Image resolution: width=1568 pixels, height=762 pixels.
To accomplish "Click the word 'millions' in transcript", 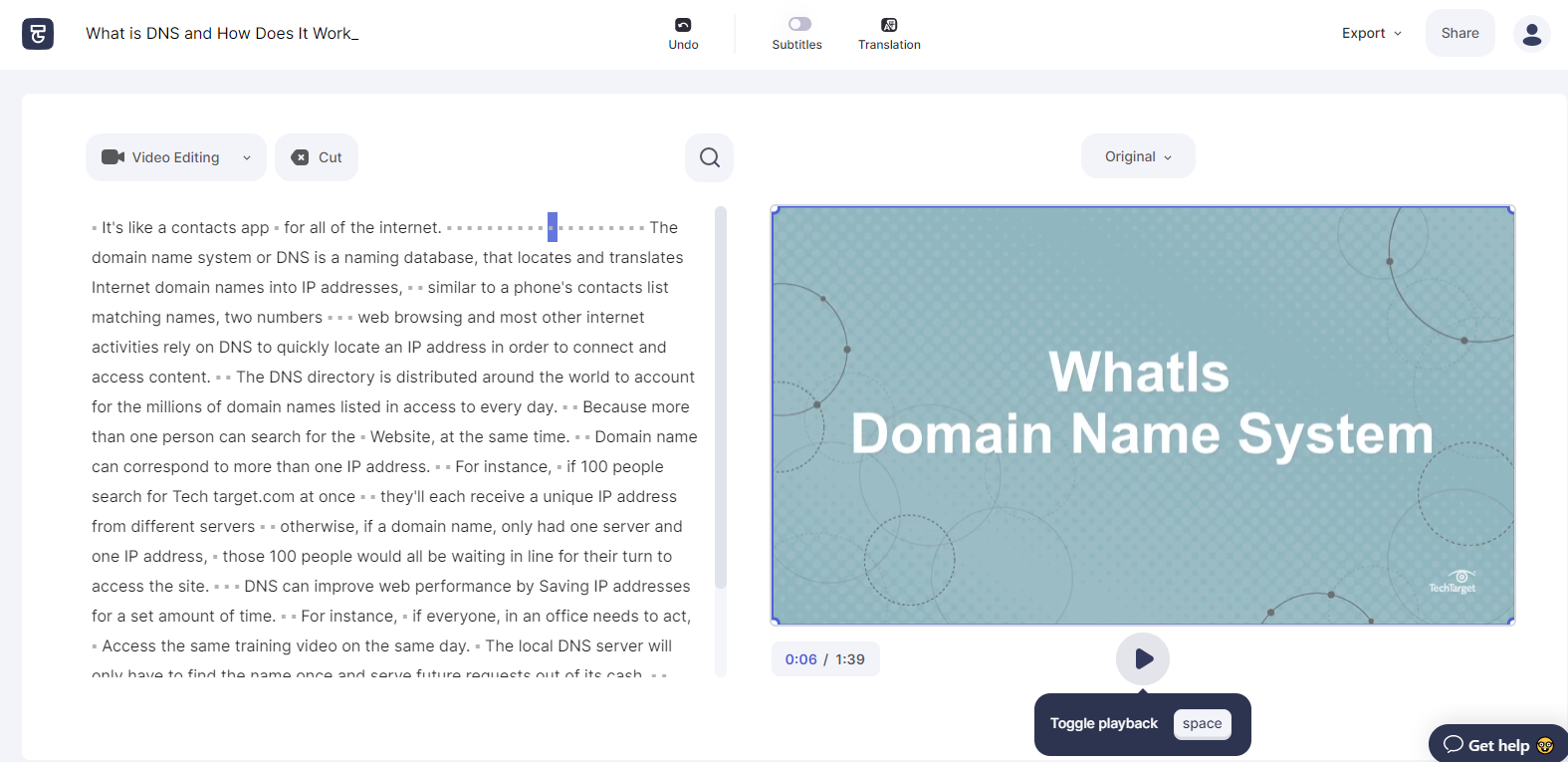I will [x=174, y=407].
